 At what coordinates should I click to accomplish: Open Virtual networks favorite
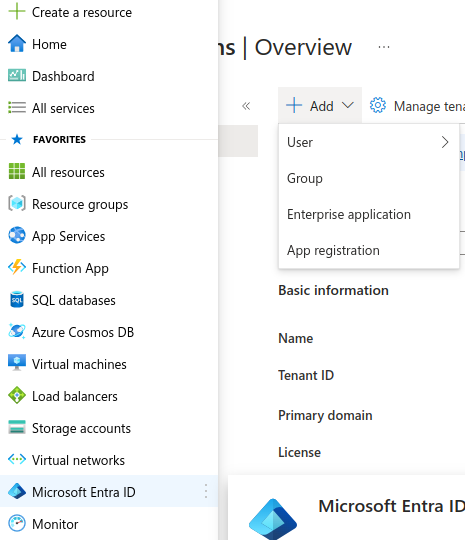click(78, 460)
